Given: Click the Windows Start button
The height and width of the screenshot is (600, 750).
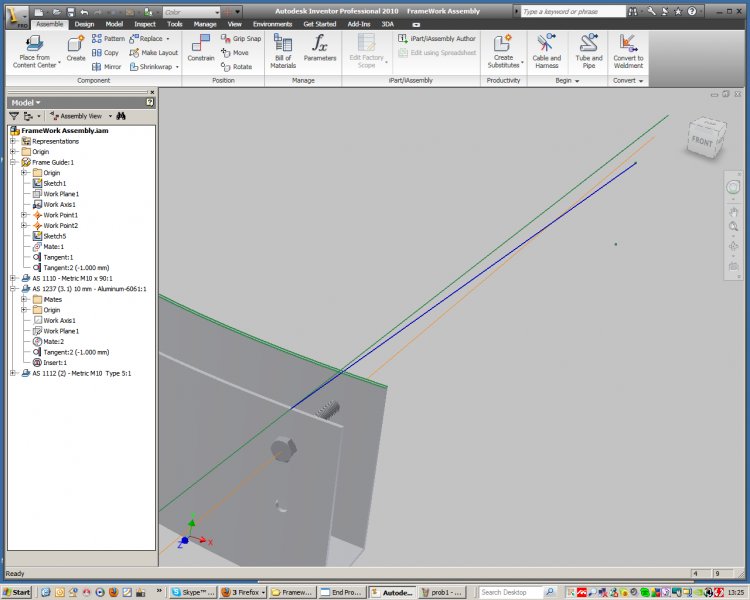Looking at the screenshot, I should [17, 592].
